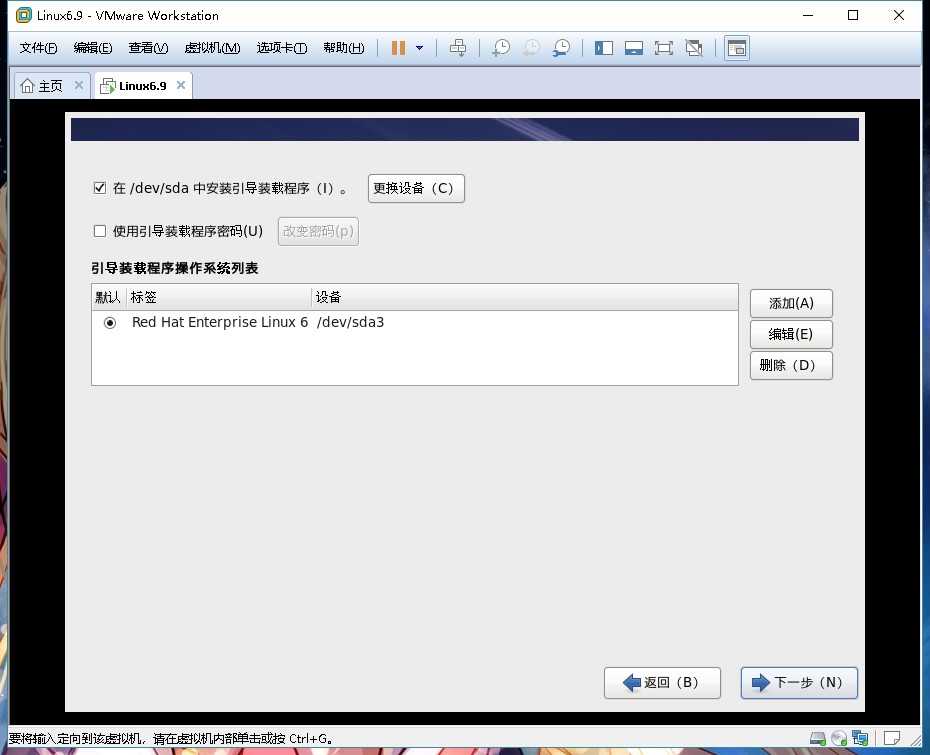Click the network adapter status icon
The height and width of the screenshot is (755, 930).
[860, 738]
